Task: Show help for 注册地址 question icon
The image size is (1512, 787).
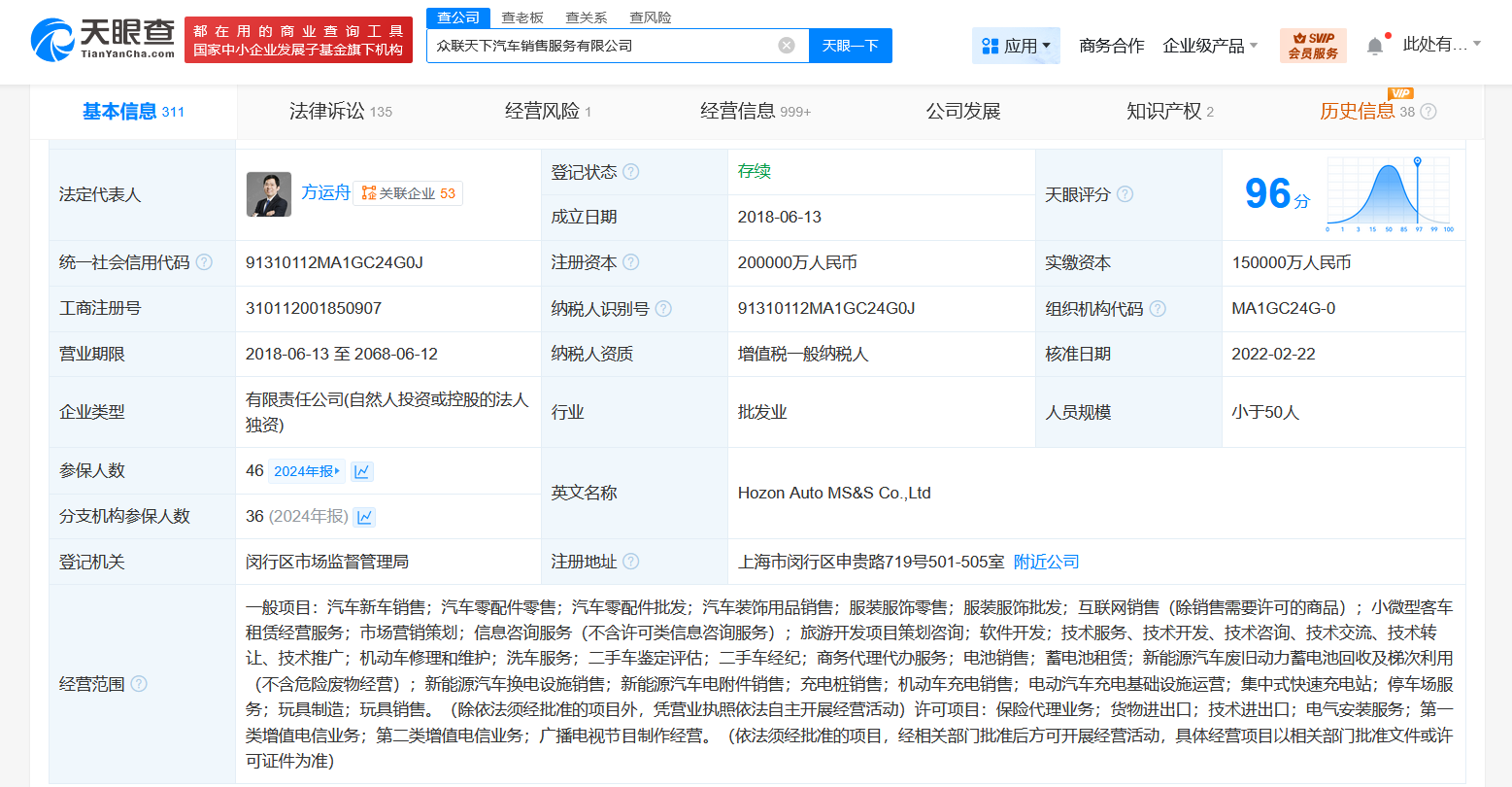Action: [631, 562]
